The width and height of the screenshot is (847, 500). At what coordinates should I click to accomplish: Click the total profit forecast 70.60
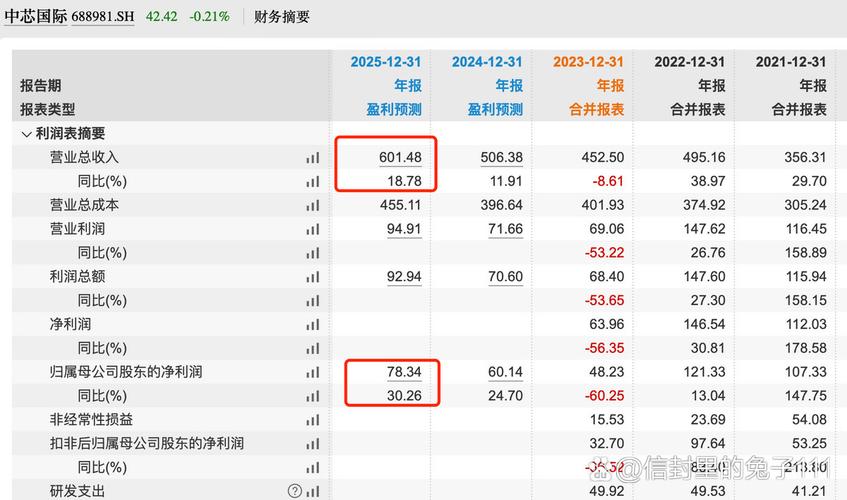tap(506, 276)
